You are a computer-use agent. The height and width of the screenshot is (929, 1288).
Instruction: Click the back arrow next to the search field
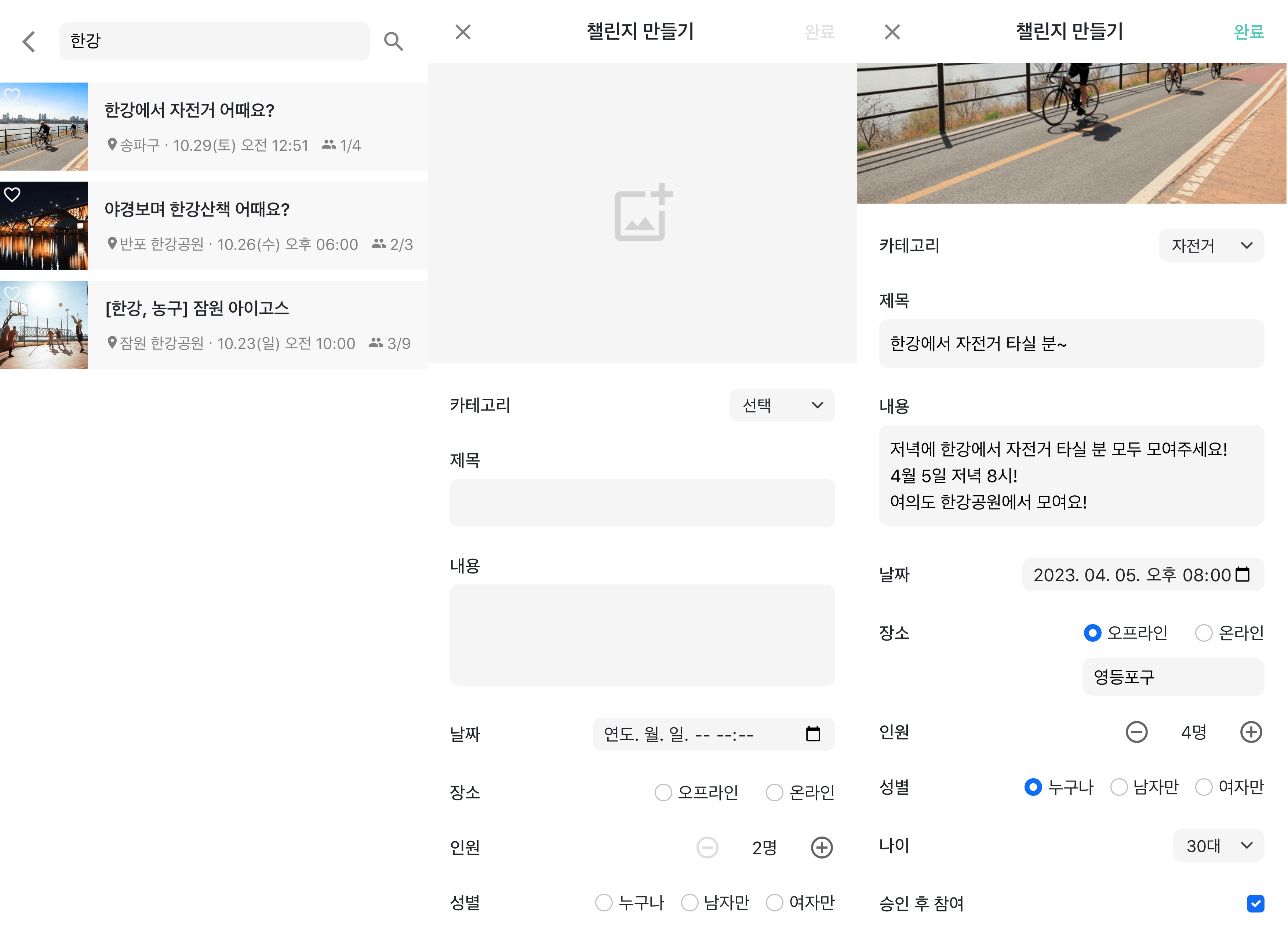[28, 41]
